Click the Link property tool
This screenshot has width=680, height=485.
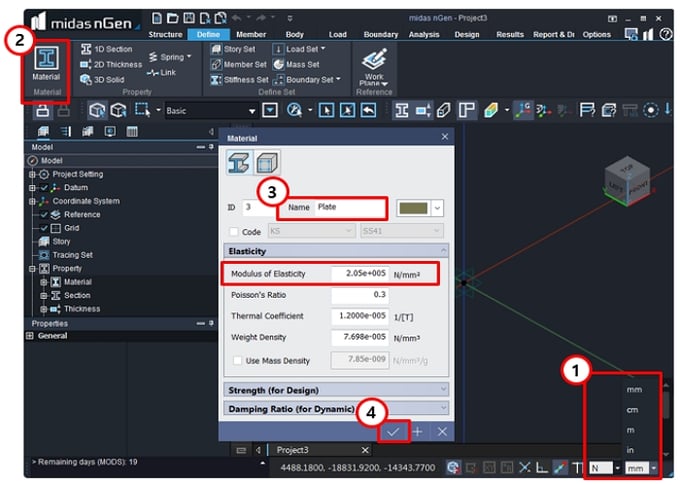pos(161,72)
